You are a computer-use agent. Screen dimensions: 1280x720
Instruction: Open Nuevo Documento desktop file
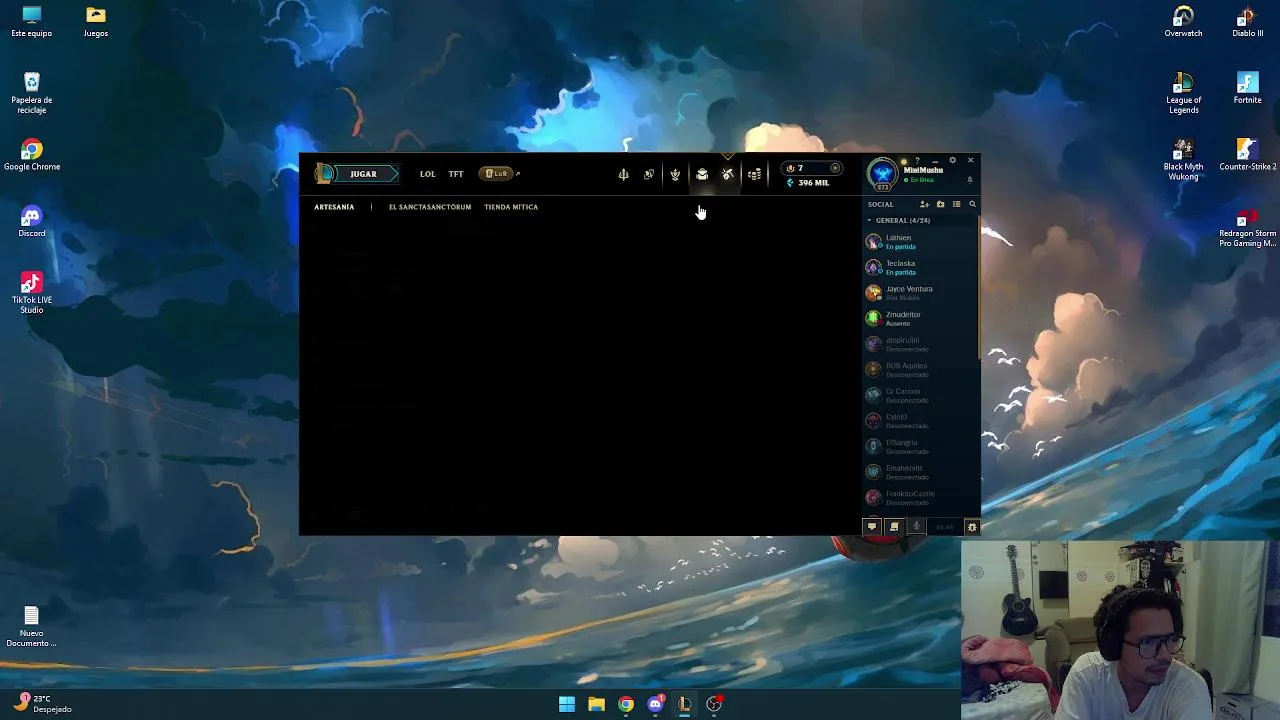(31, 627)
